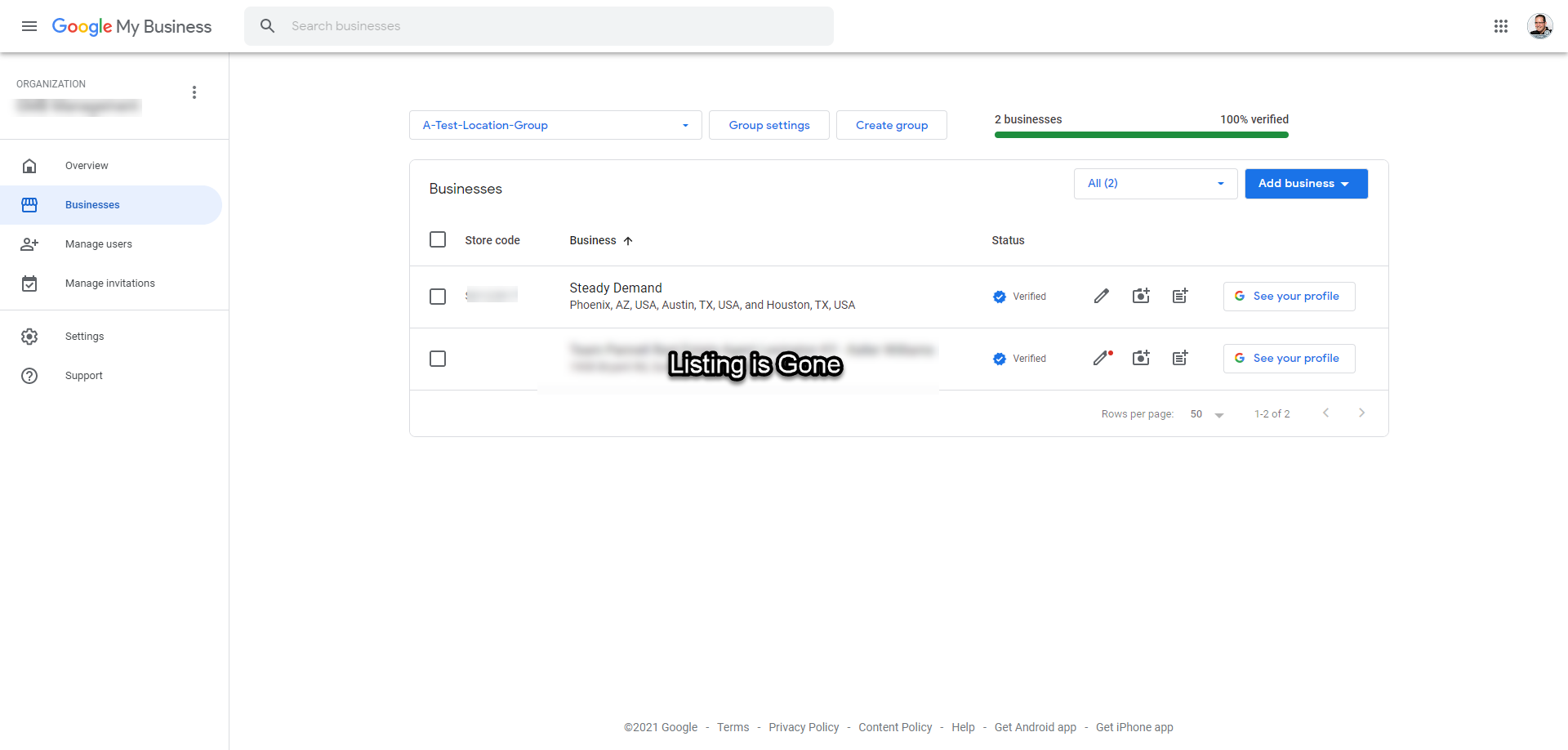Tick the second business row checkbox
The height and width of the screenshot is (750, 1568).
point(438,359)
